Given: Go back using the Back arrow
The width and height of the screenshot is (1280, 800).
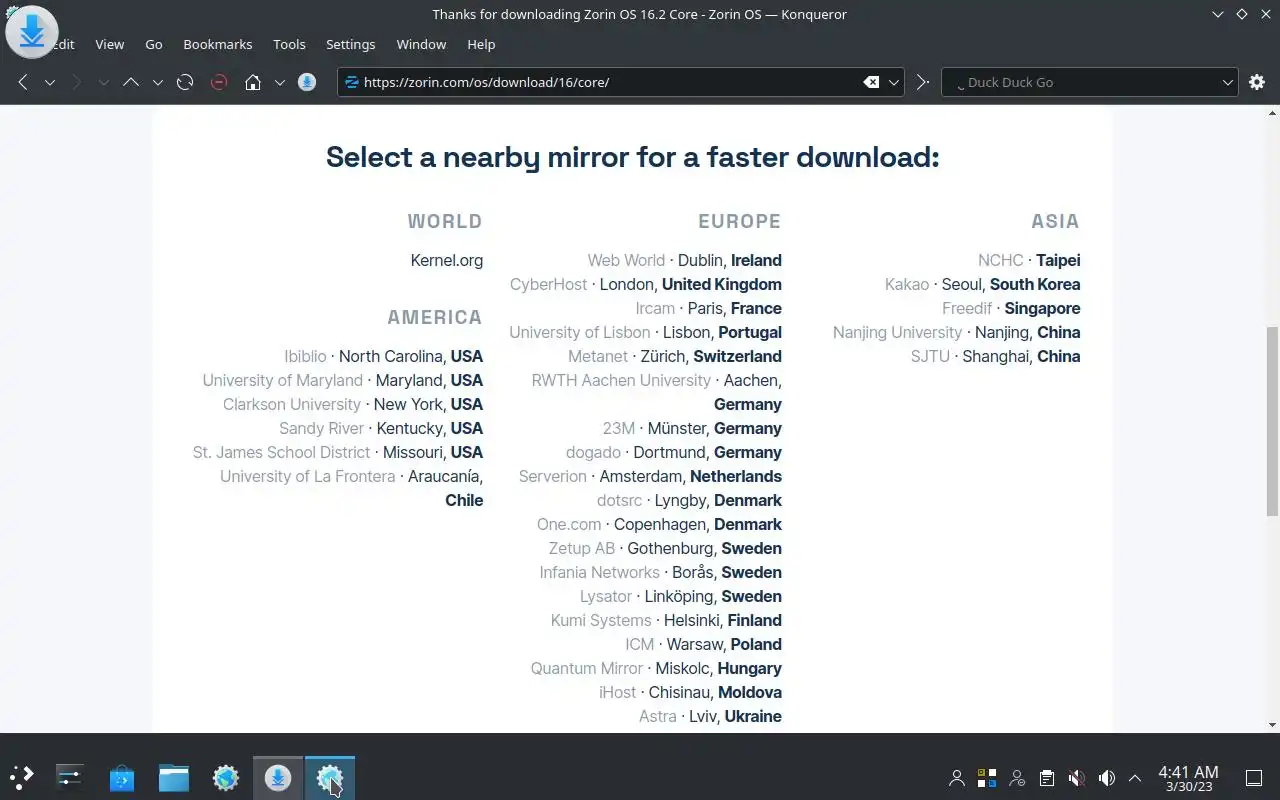Looking at the screenshot, I should (x=23, y=82).
